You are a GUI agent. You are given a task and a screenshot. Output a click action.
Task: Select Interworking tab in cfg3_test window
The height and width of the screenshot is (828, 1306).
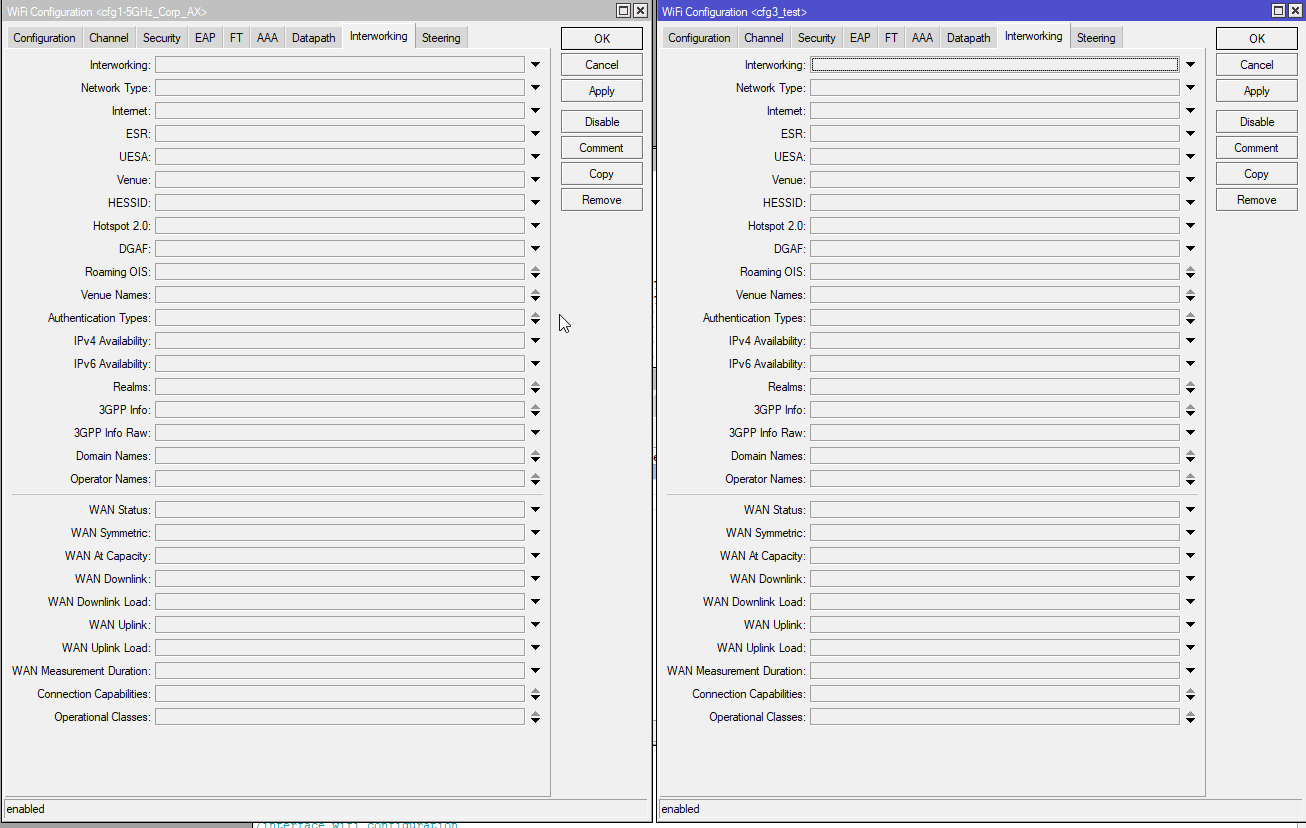click(1033, 37)
